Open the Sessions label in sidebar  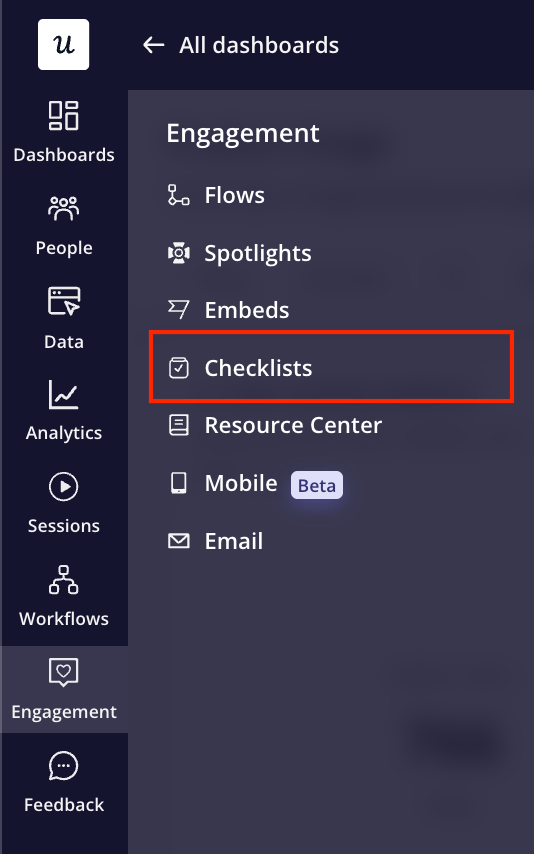[64, 526]
